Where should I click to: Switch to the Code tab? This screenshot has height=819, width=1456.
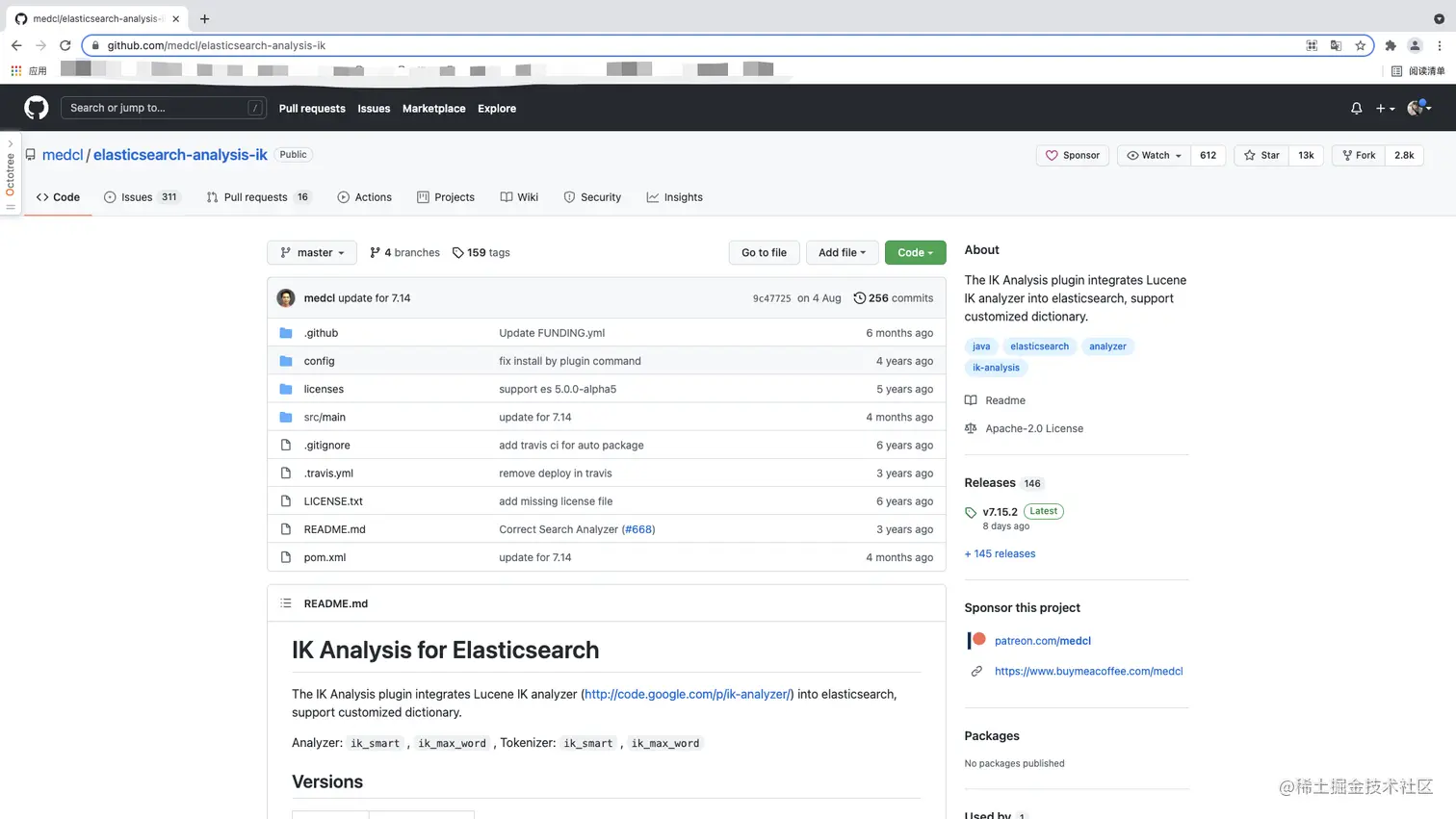pyautogui.click(x=58, y=197)
